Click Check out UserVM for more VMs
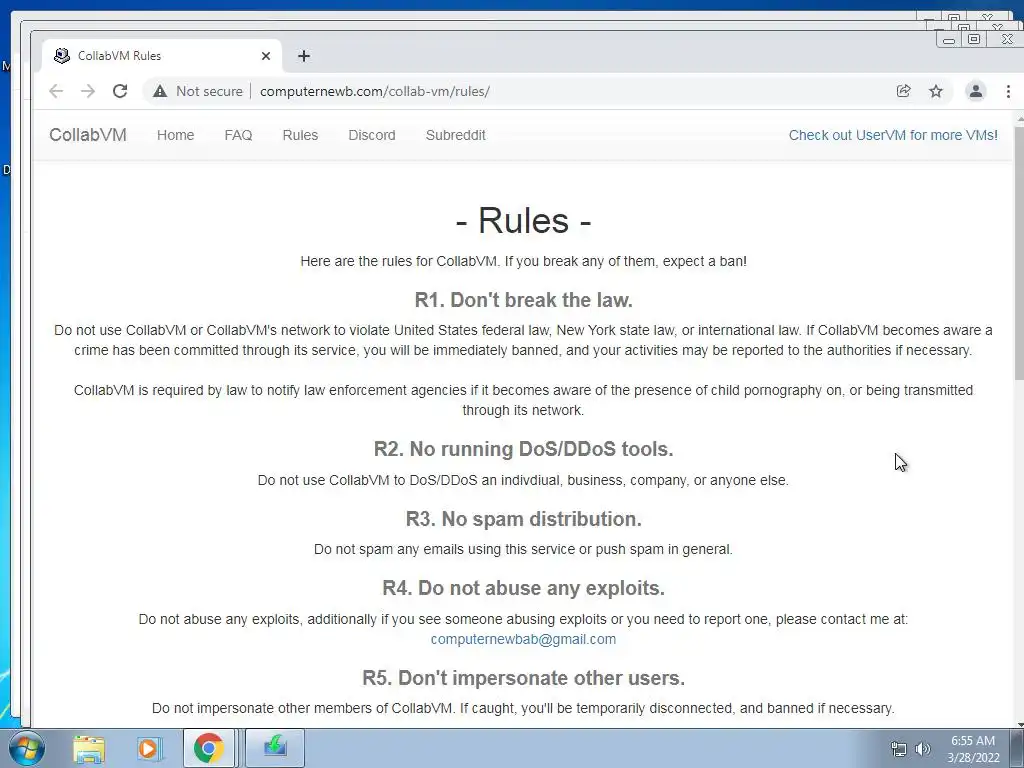 tap(893, 135)
